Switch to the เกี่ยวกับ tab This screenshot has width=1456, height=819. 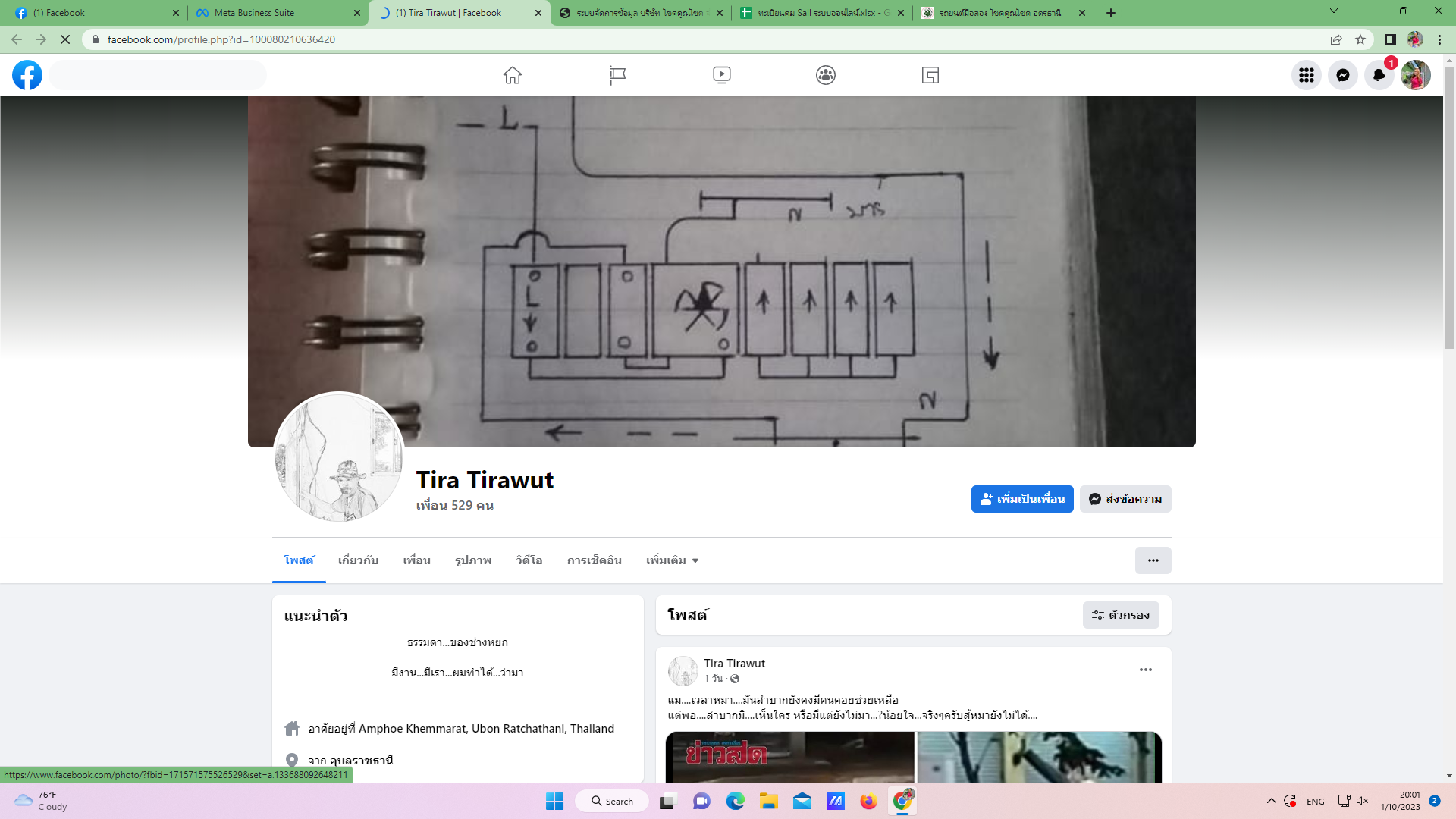(x=358, y=560)
